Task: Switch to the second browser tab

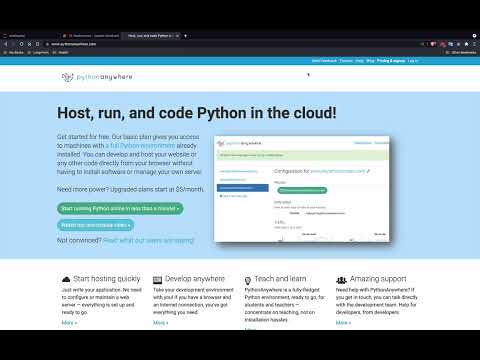Action: click(91, 36)
